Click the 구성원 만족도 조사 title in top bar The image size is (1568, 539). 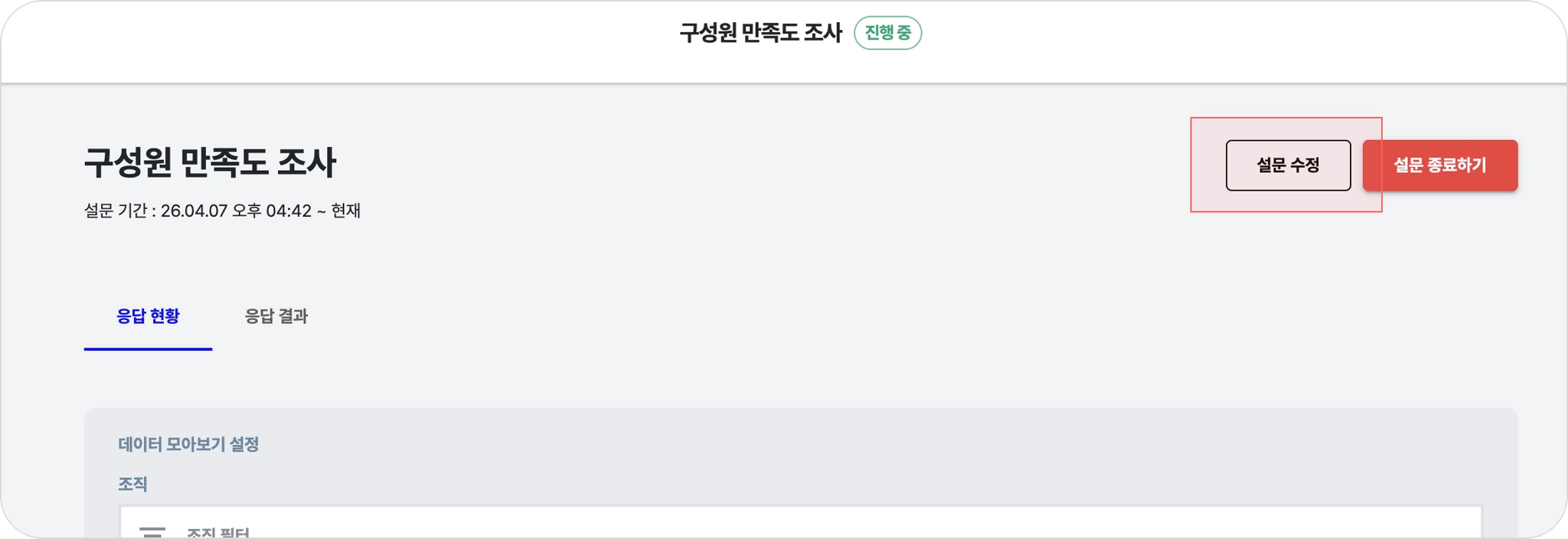(x=760, y=33)
